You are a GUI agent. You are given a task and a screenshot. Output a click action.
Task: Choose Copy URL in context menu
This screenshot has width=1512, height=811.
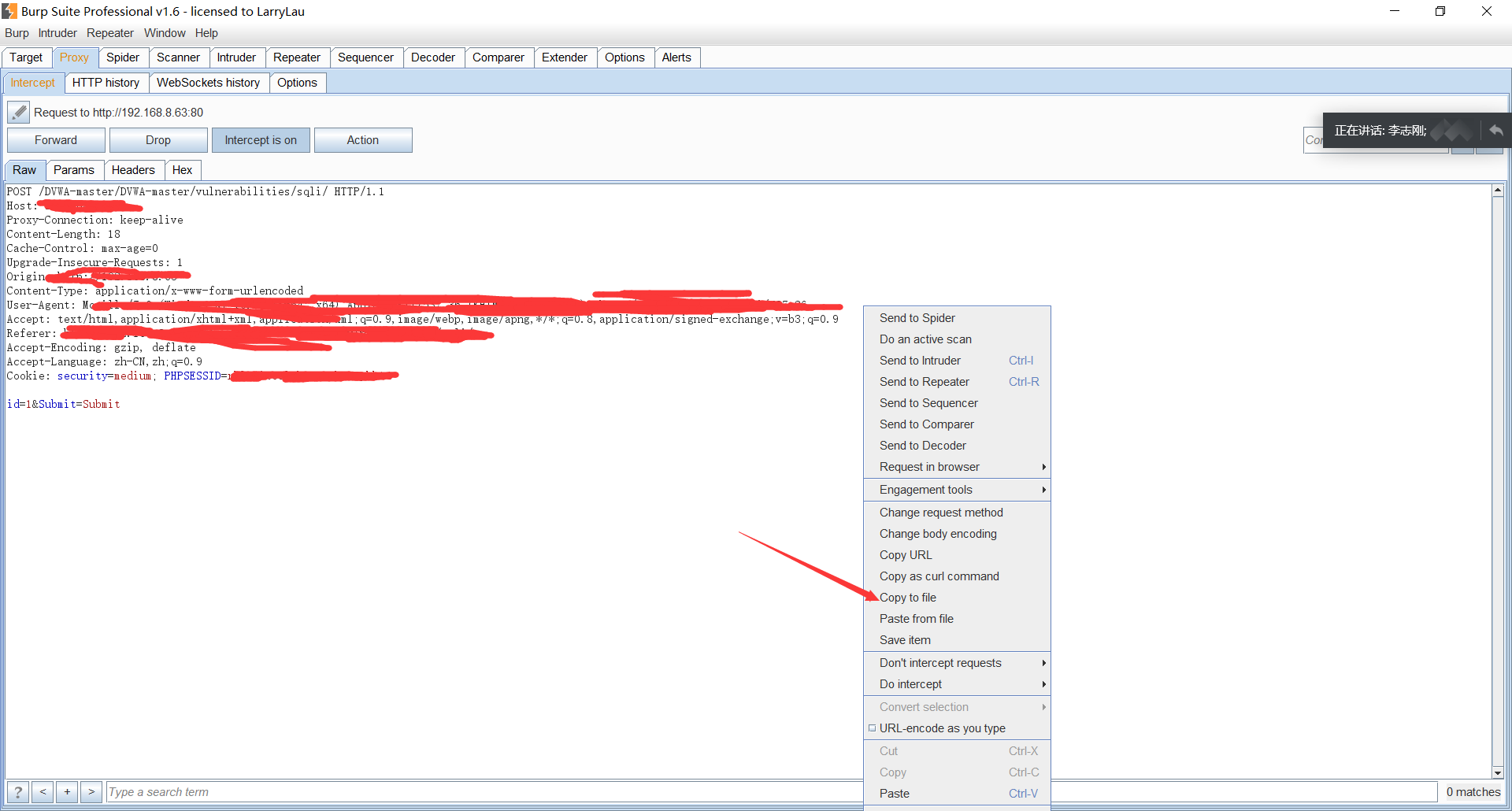tap(957, 555)
